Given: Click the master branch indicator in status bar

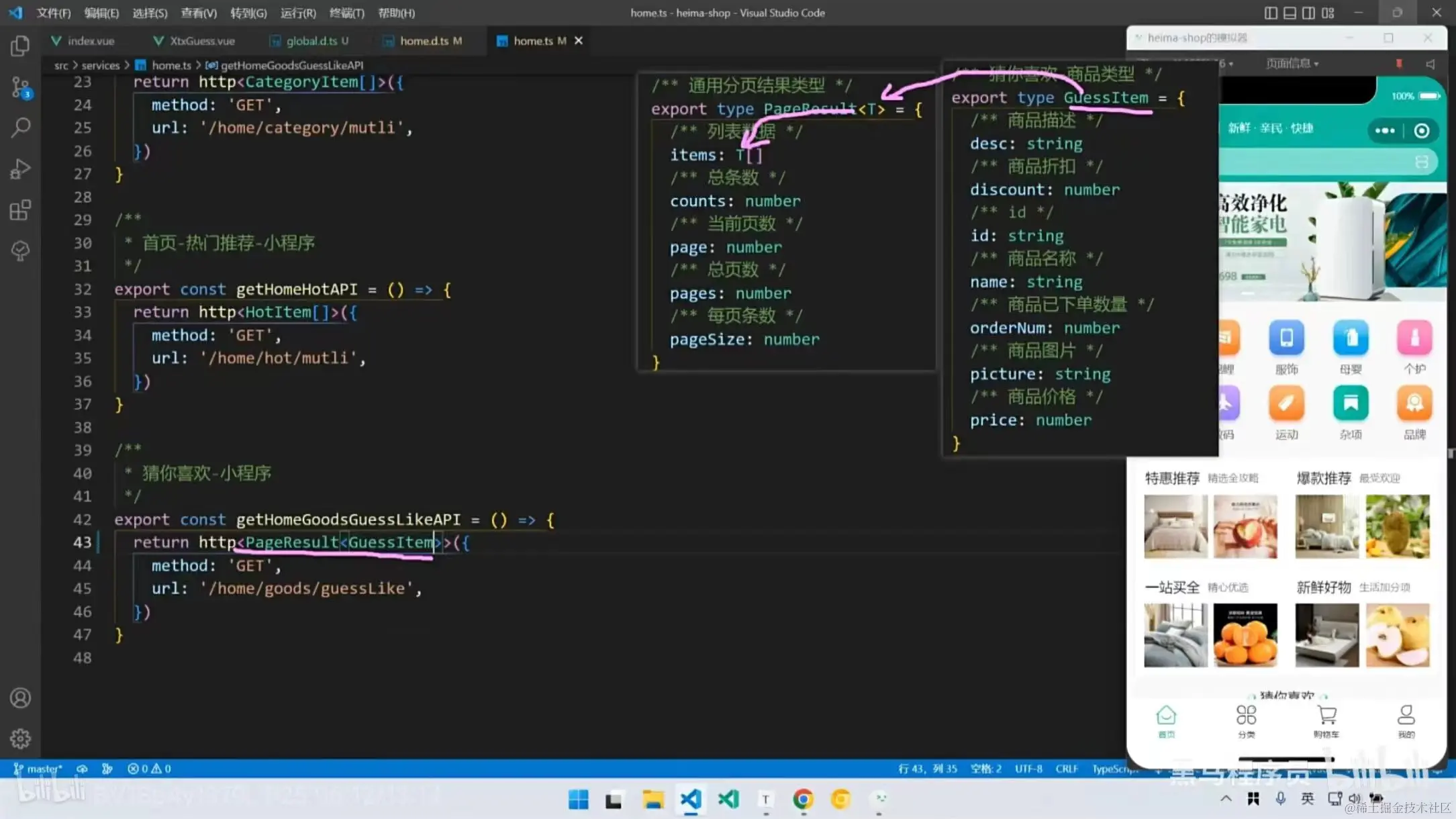Looking at the screenshot, I should [38, 769].
